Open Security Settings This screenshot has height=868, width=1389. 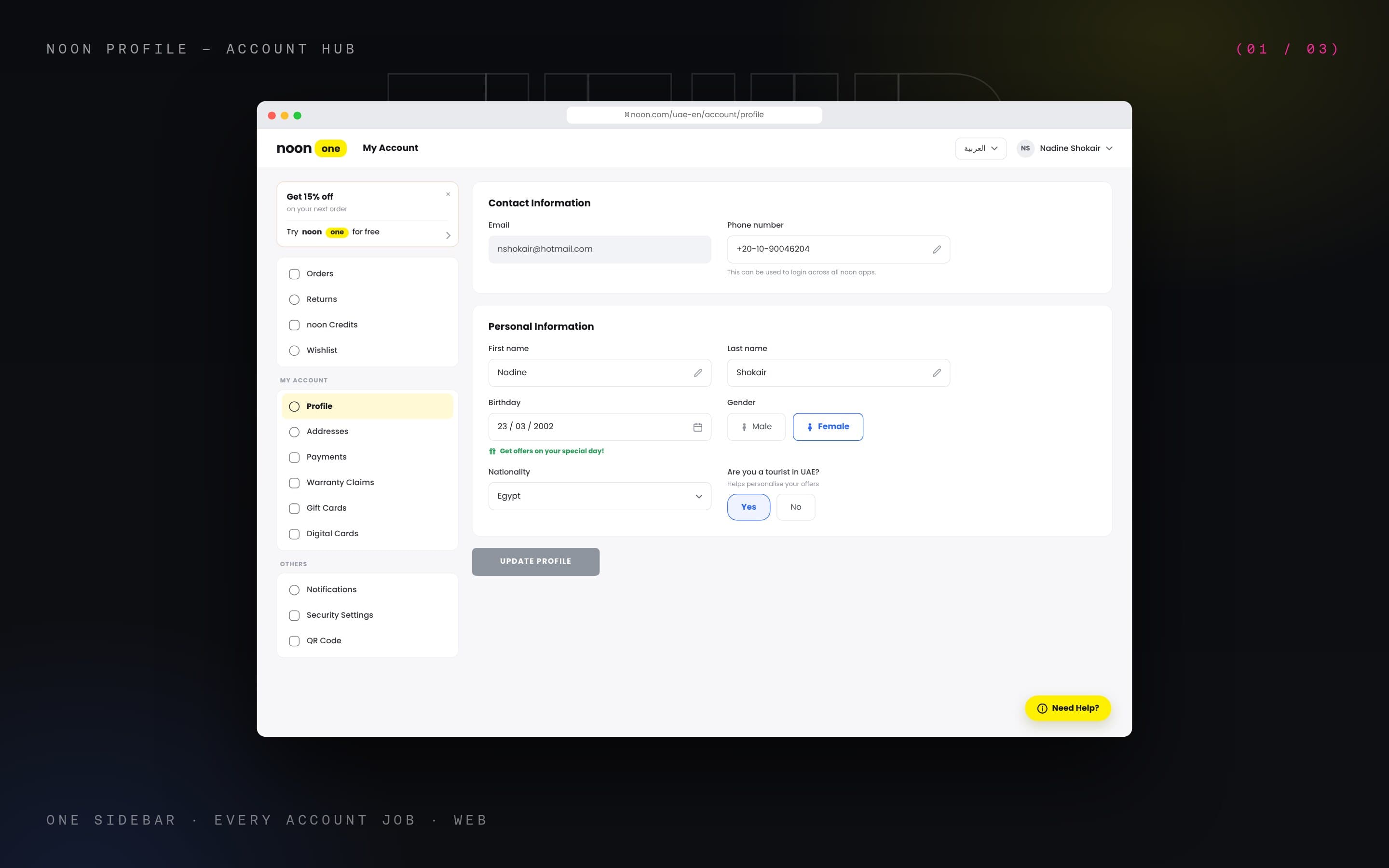[368, 615]
